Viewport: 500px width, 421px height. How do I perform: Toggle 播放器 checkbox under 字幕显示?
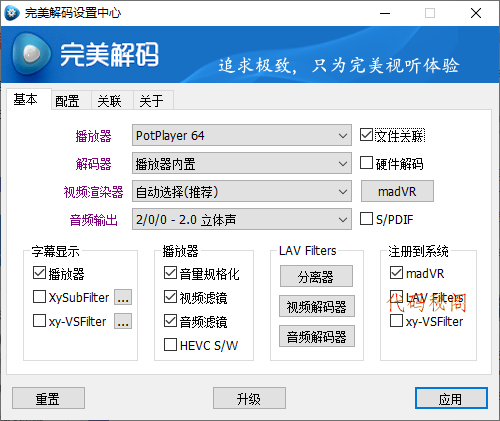pos(39,273)
